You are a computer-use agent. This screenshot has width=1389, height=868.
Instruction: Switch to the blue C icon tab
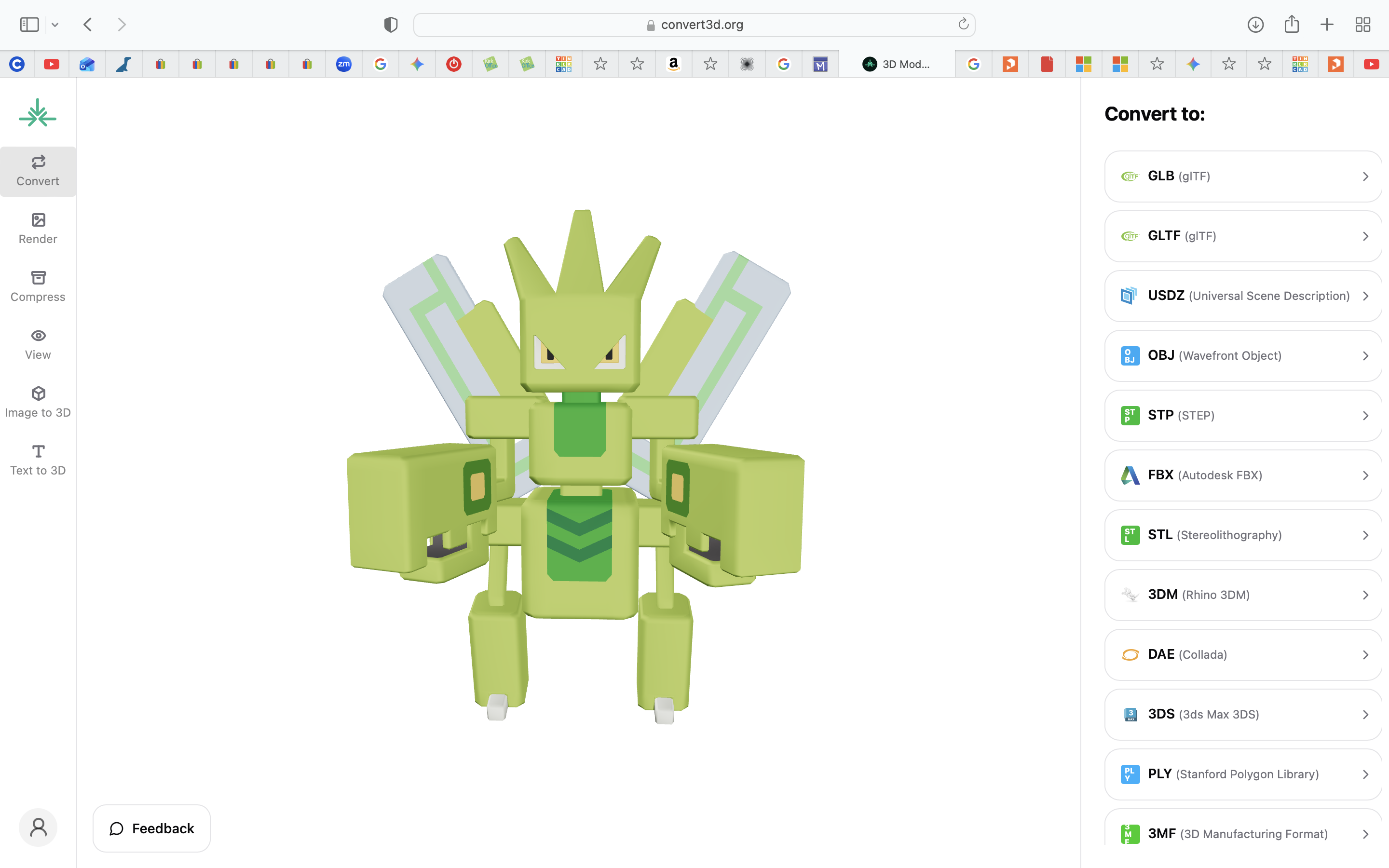pyautogui.click(x=17, y=64)
